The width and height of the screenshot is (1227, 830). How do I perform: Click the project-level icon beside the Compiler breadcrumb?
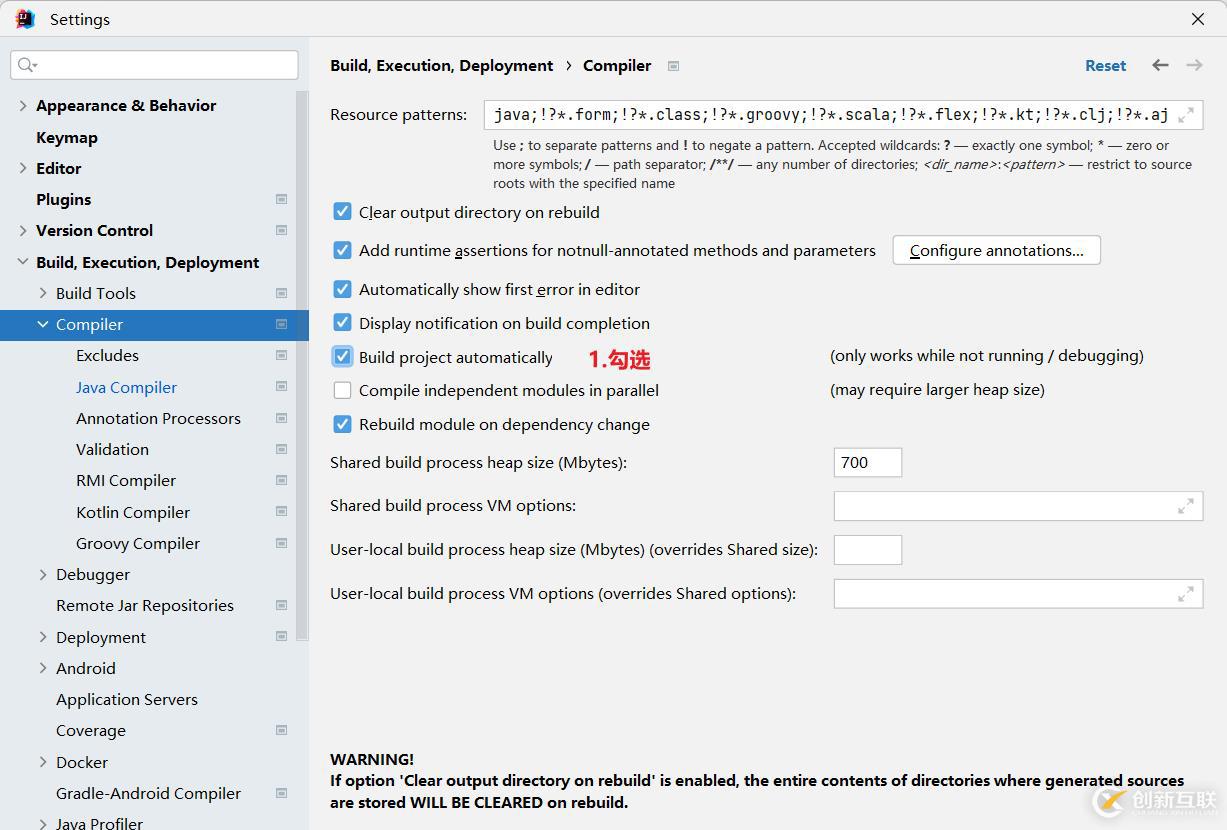pyautogui.click(x=674, y=66)
